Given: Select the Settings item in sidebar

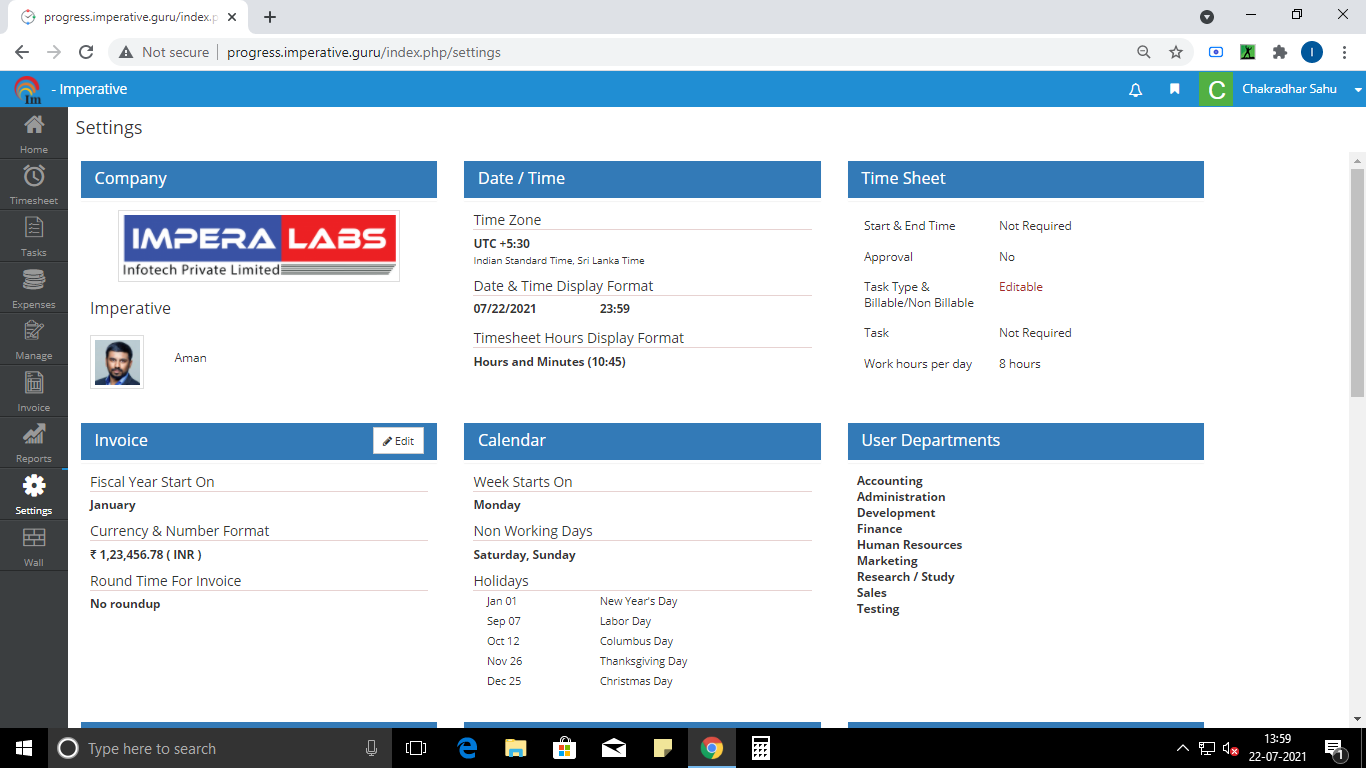Looking at the screenshot, I should [34, 487].
